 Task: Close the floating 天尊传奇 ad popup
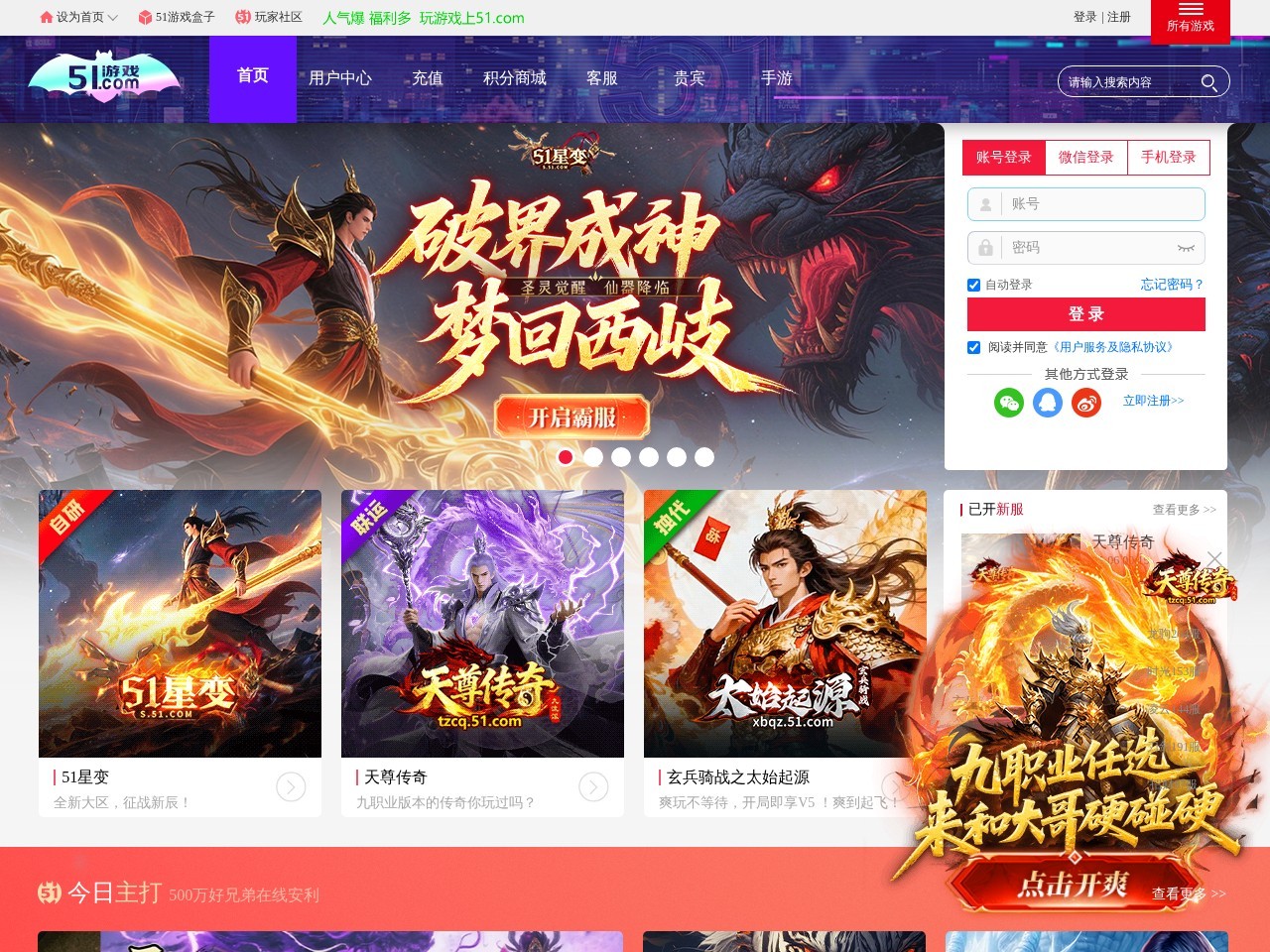(x=1214, y=559)
